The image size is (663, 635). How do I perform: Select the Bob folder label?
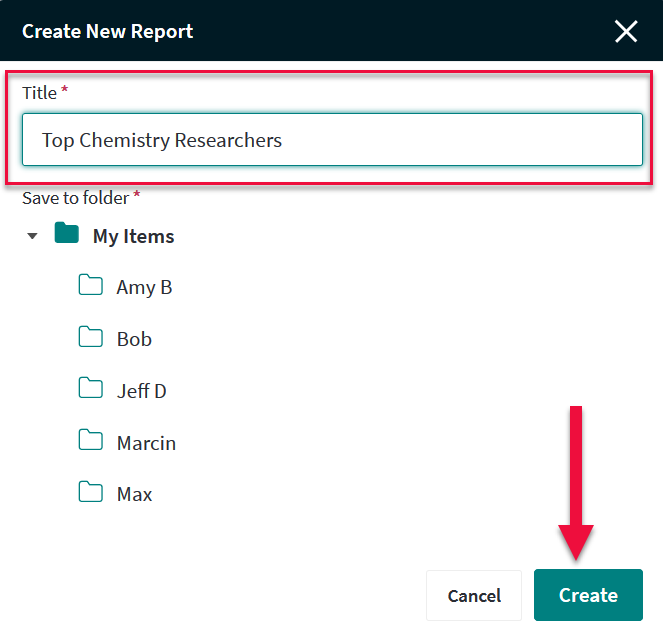point(134,339)
